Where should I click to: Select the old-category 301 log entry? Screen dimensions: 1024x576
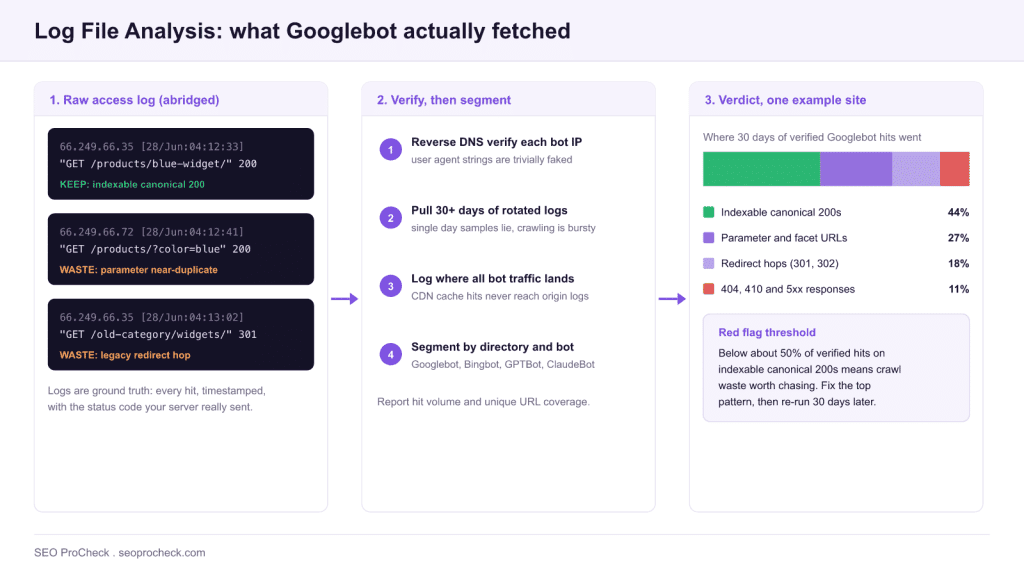tap(181, 334)
